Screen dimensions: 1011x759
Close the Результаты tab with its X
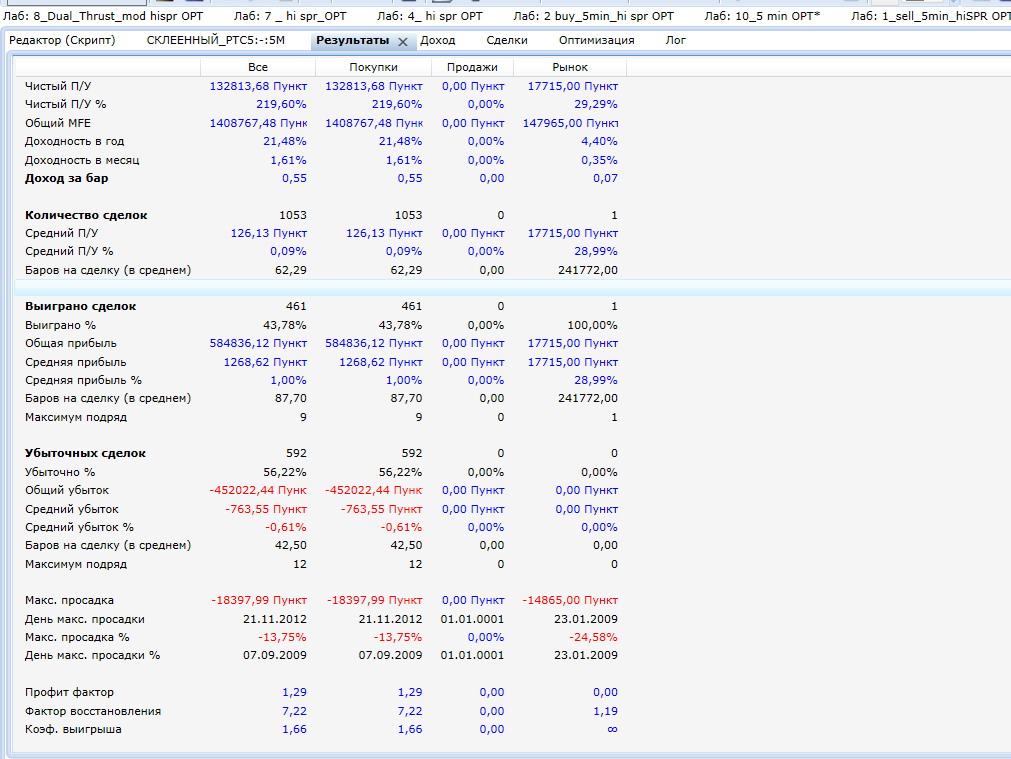pyautogui.click(x=403, y=42)
